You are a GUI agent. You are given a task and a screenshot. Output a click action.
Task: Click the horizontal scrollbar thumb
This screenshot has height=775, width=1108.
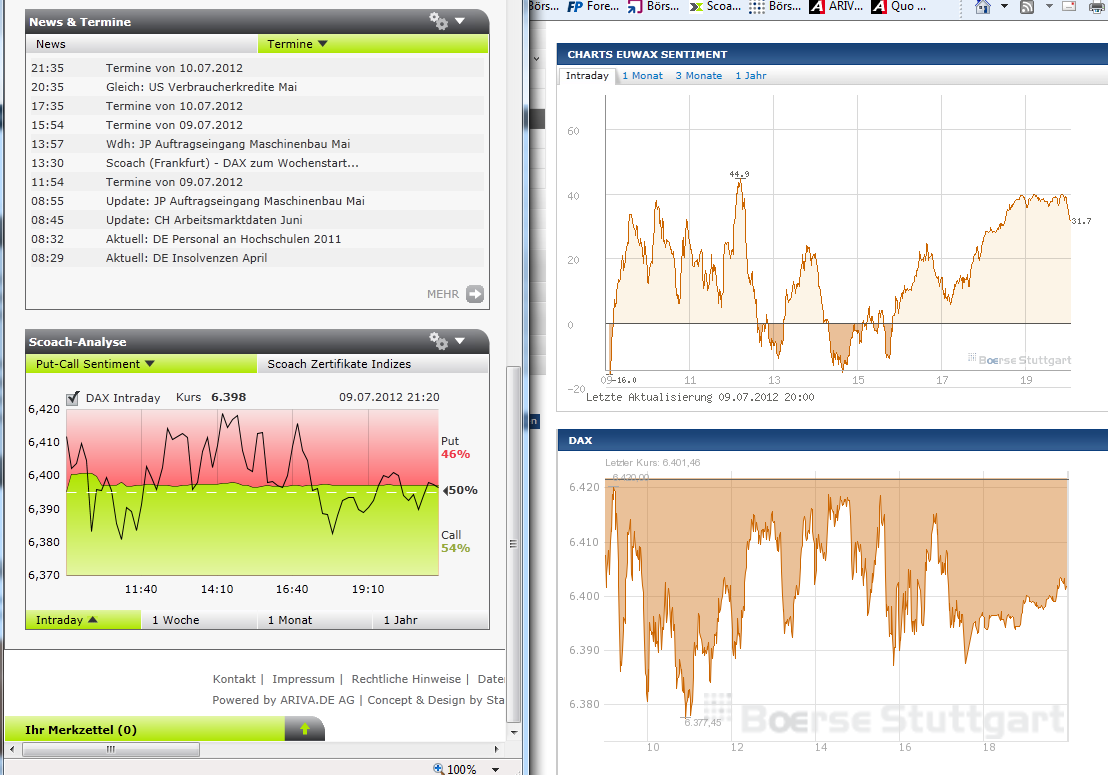pyautogui.click(x=111, y=749)
